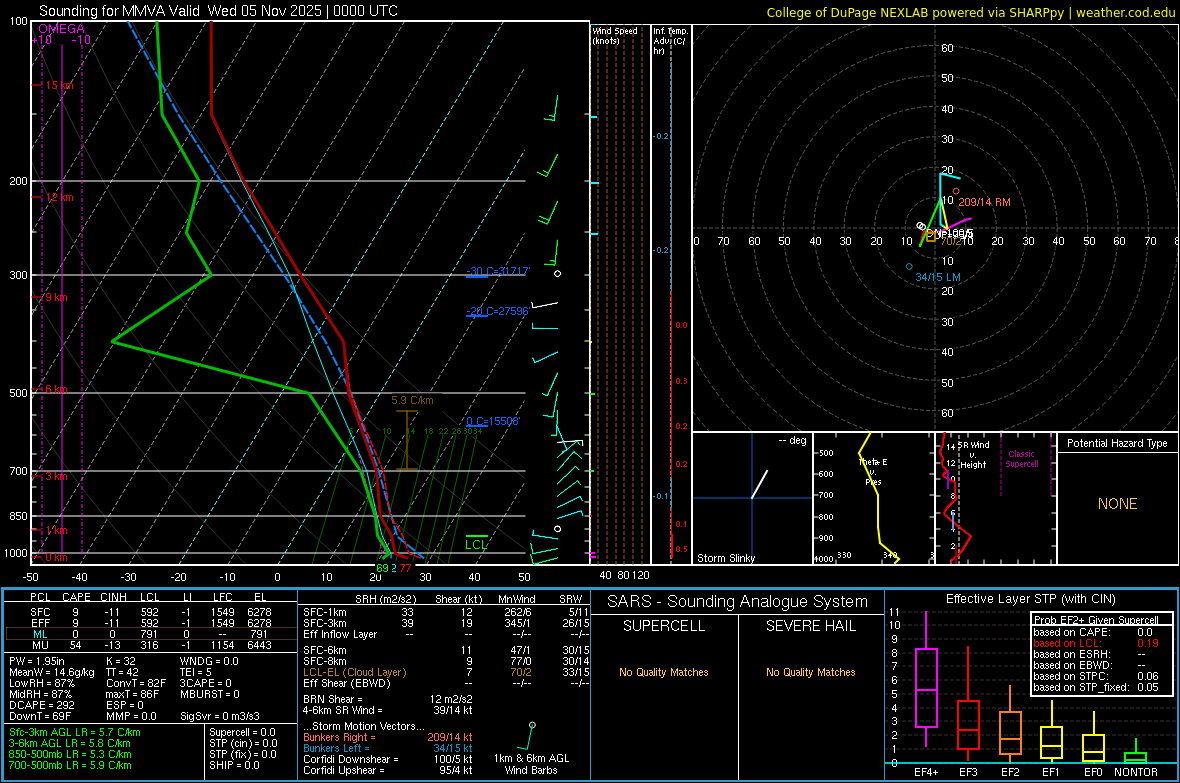
Task: Click the 'MeanW = 14.6g/kg' value
Action: (x=52, y=672)
